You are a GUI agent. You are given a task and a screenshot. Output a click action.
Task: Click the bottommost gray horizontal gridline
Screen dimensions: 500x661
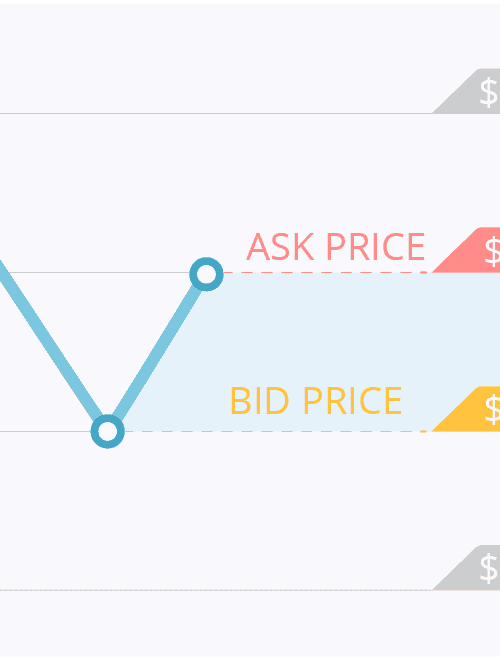tap(216, 590)
